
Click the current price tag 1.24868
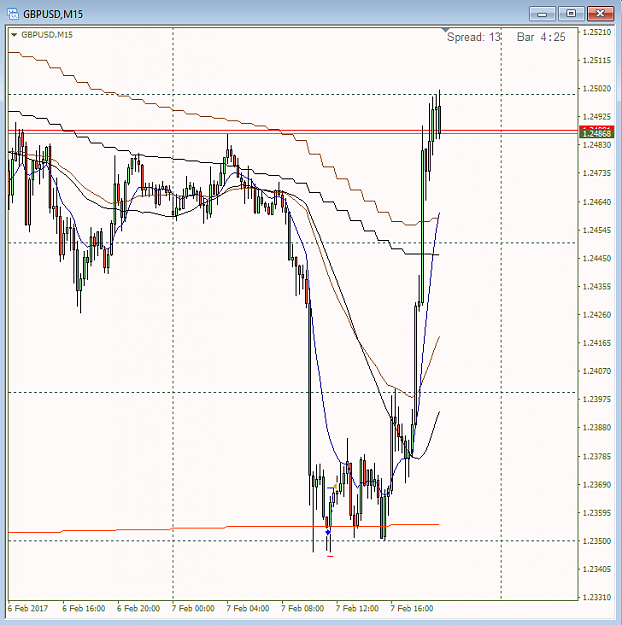click(596, 134)
